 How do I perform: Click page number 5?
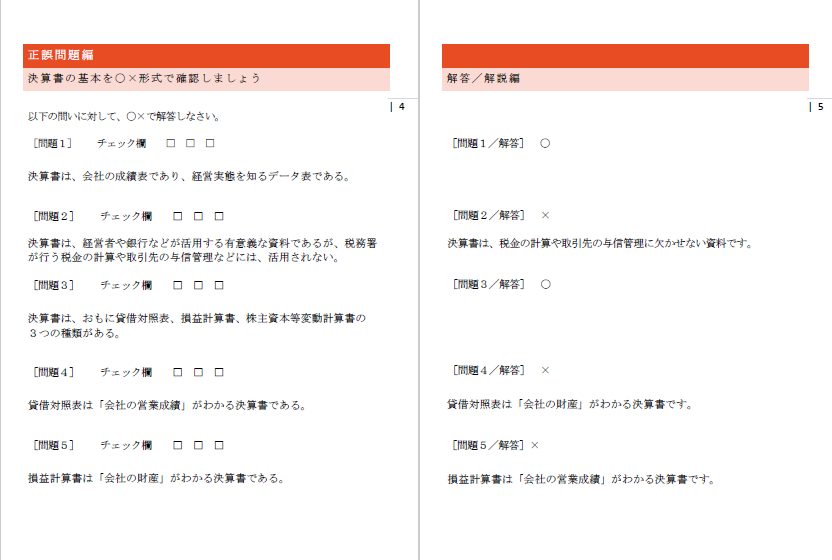click(x=820, y=107)
